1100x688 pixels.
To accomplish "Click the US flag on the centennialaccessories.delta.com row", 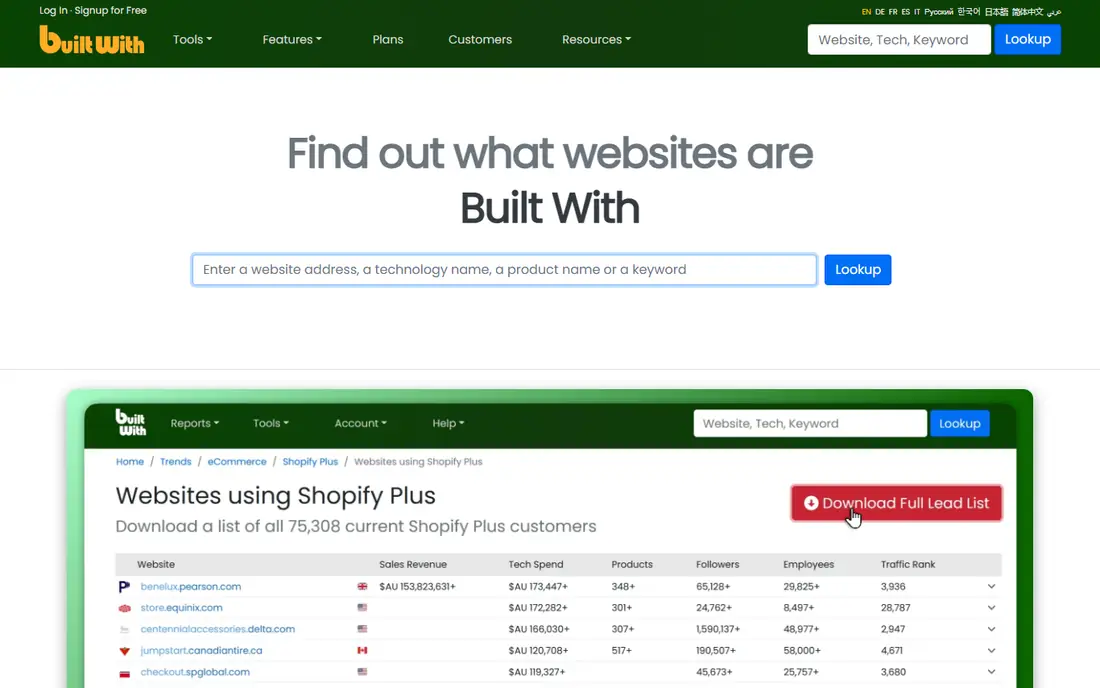I will click(362, 629).
